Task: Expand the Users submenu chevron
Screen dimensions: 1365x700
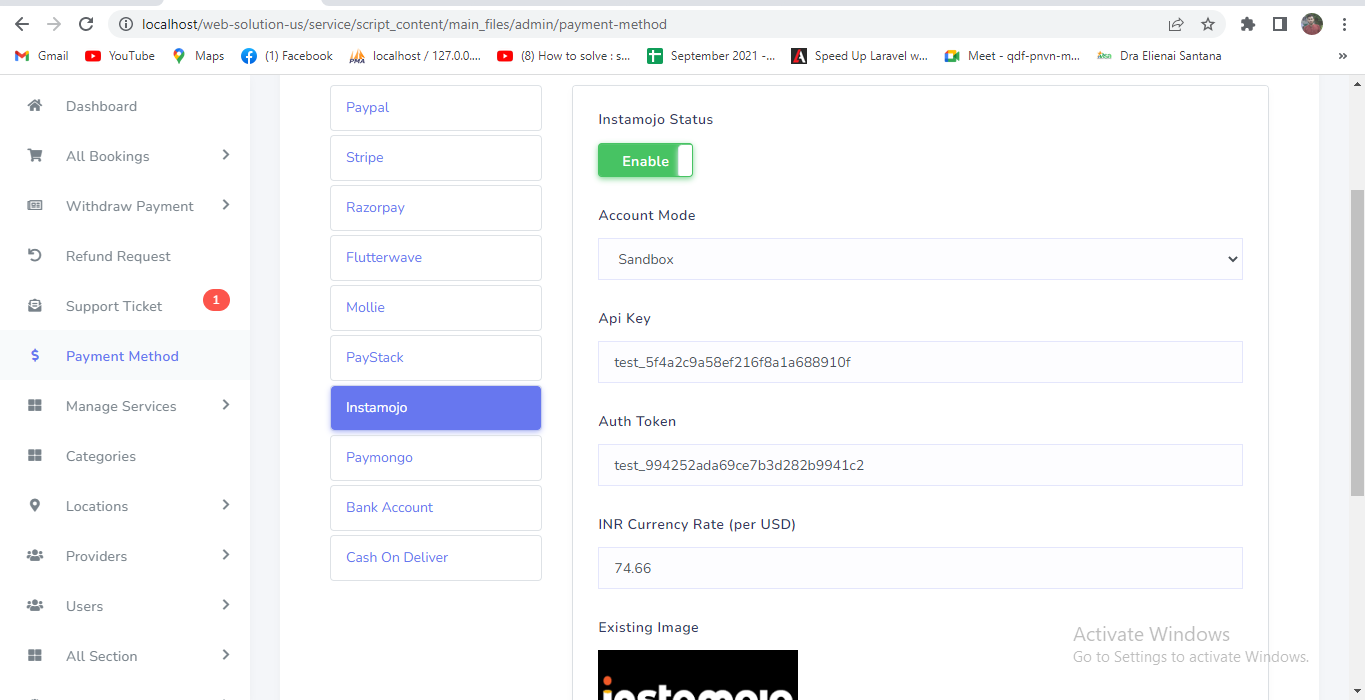Action: (x=226, y=605)
